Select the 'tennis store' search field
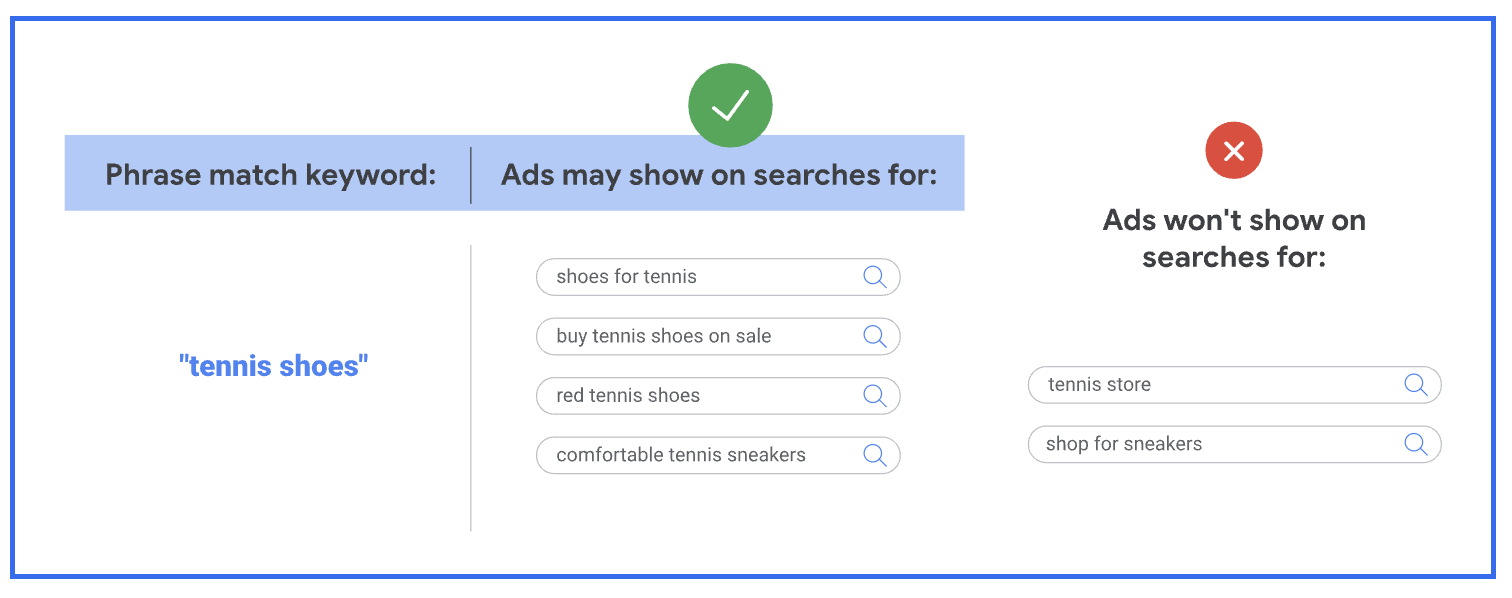 [1234, 385]
